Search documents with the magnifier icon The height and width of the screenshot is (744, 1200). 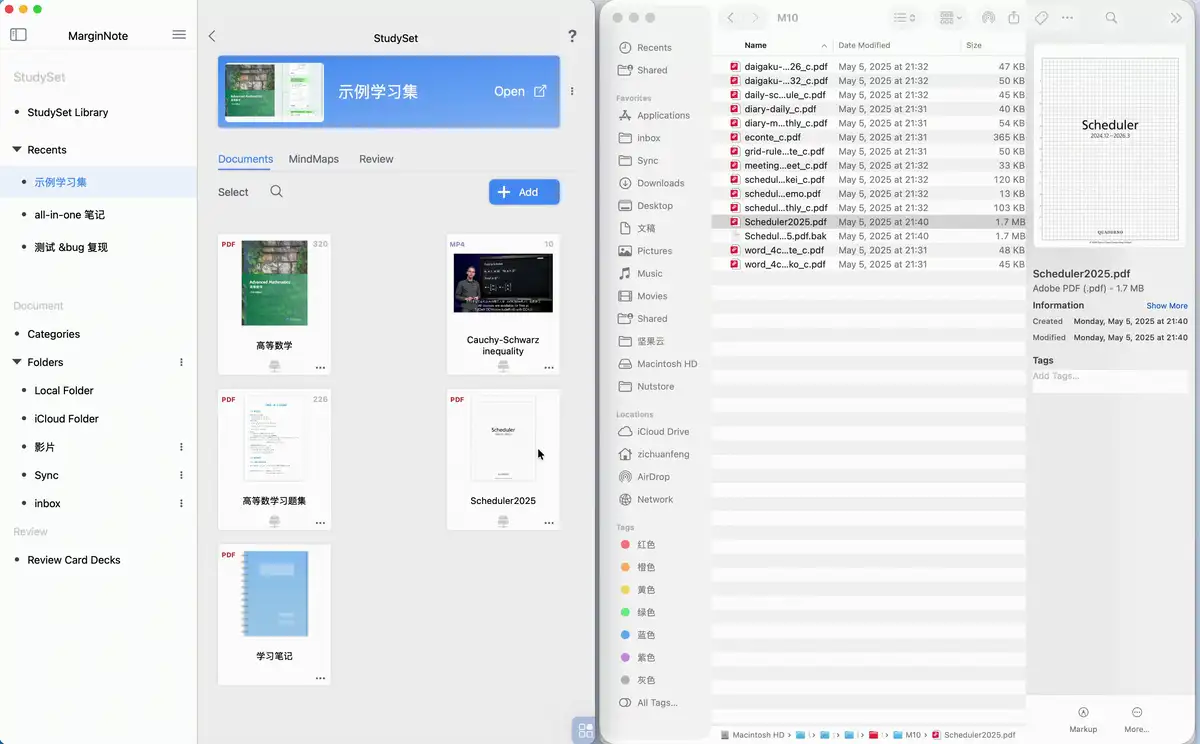click(x=277, y=191)
